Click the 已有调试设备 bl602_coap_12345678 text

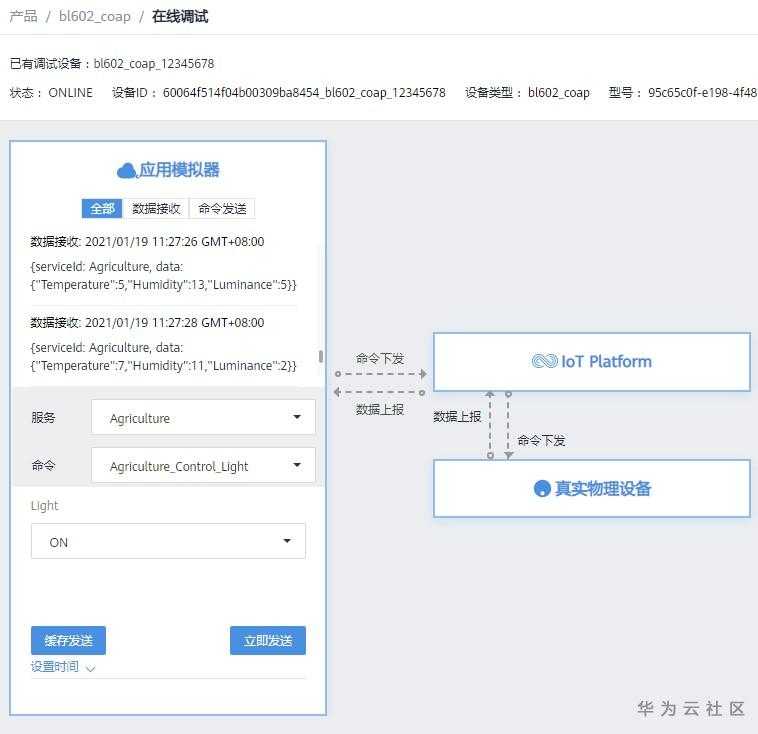112,64
